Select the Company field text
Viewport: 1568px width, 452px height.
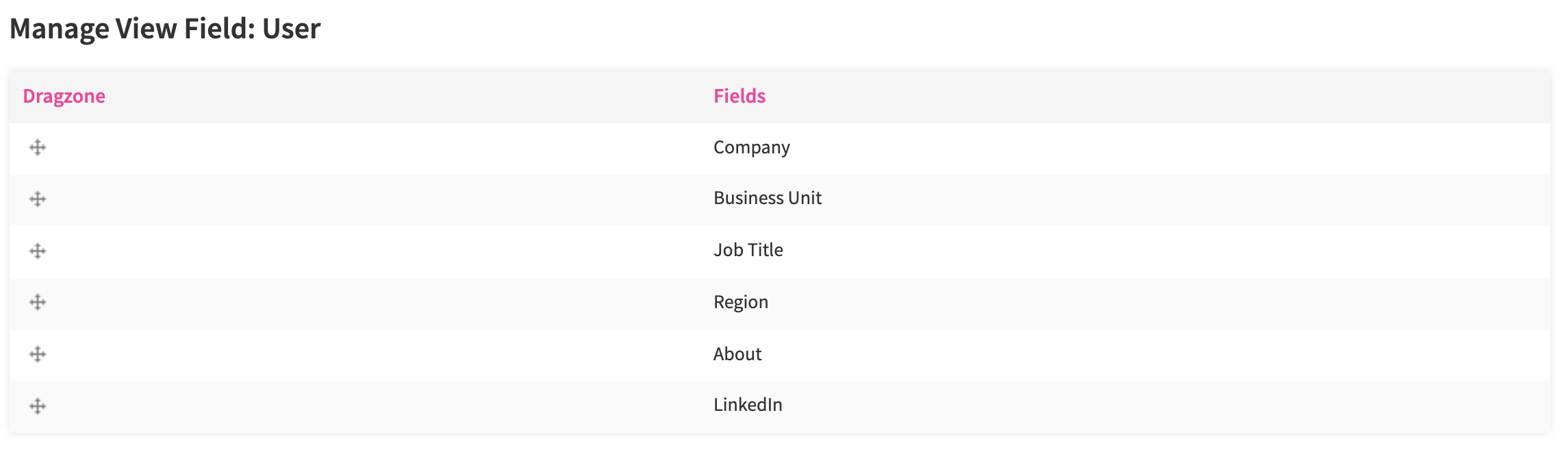[752, 148]
